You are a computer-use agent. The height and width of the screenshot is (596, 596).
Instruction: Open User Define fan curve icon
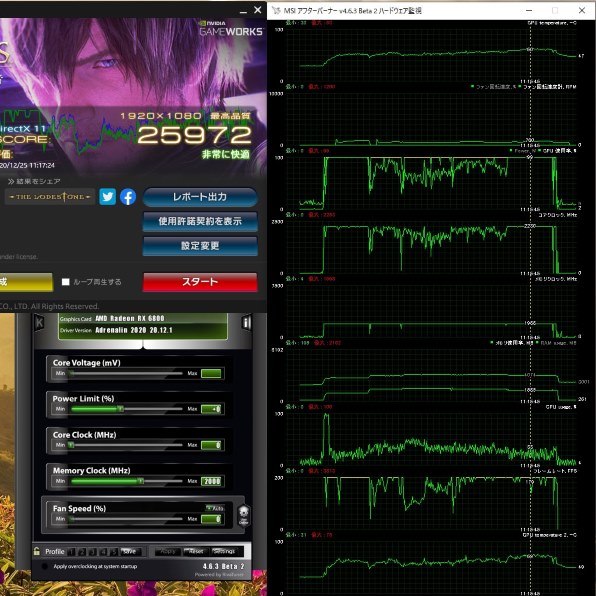(244, 515)
